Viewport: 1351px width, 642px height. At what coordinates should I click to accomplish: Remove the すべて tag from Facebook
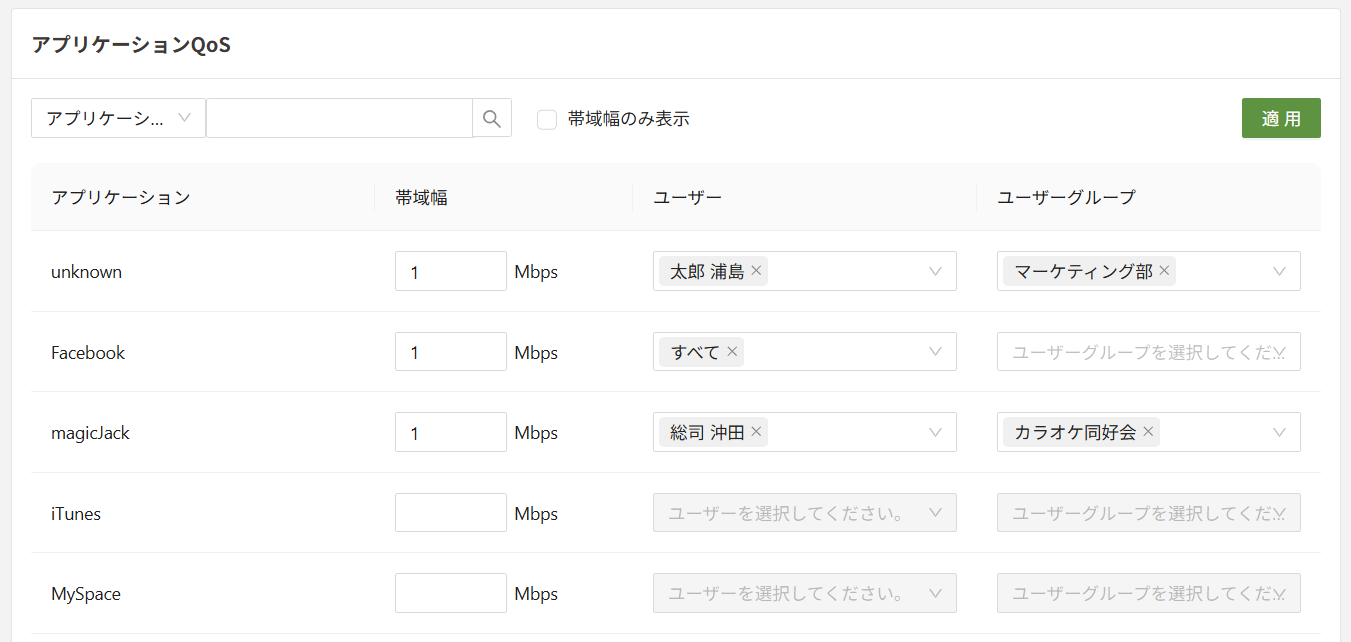[732, 352]
